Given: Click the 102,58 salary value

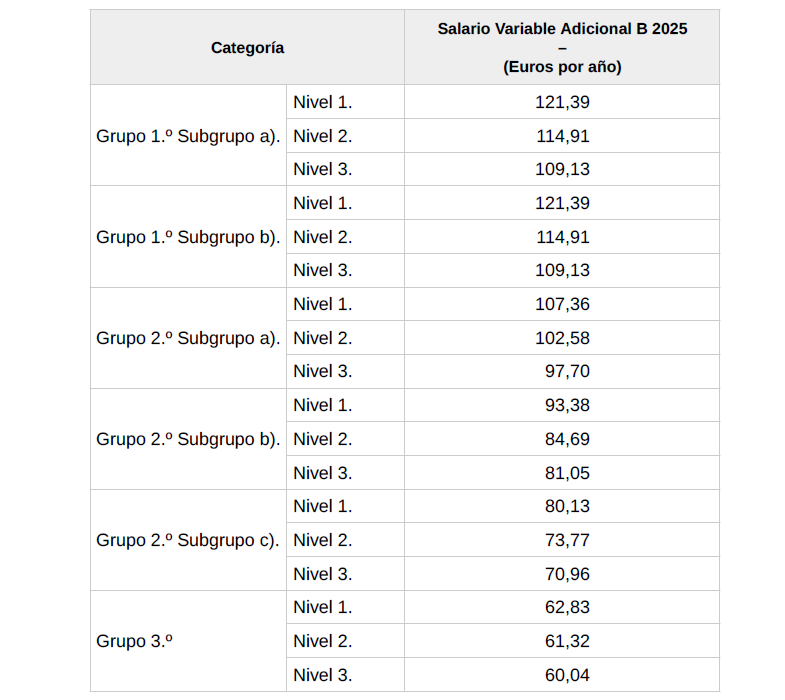Looking at the screenshot, I should tap(562, 338).
